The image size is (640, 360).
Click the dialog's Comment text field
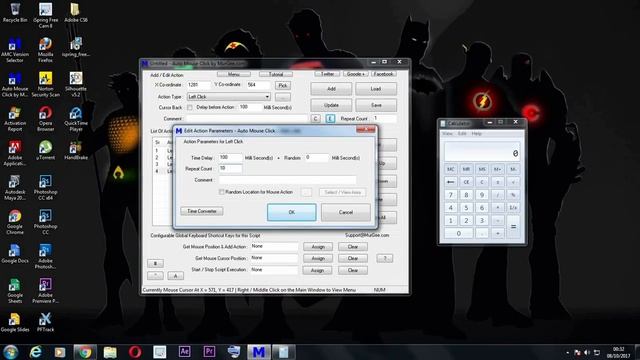[287, 180]
